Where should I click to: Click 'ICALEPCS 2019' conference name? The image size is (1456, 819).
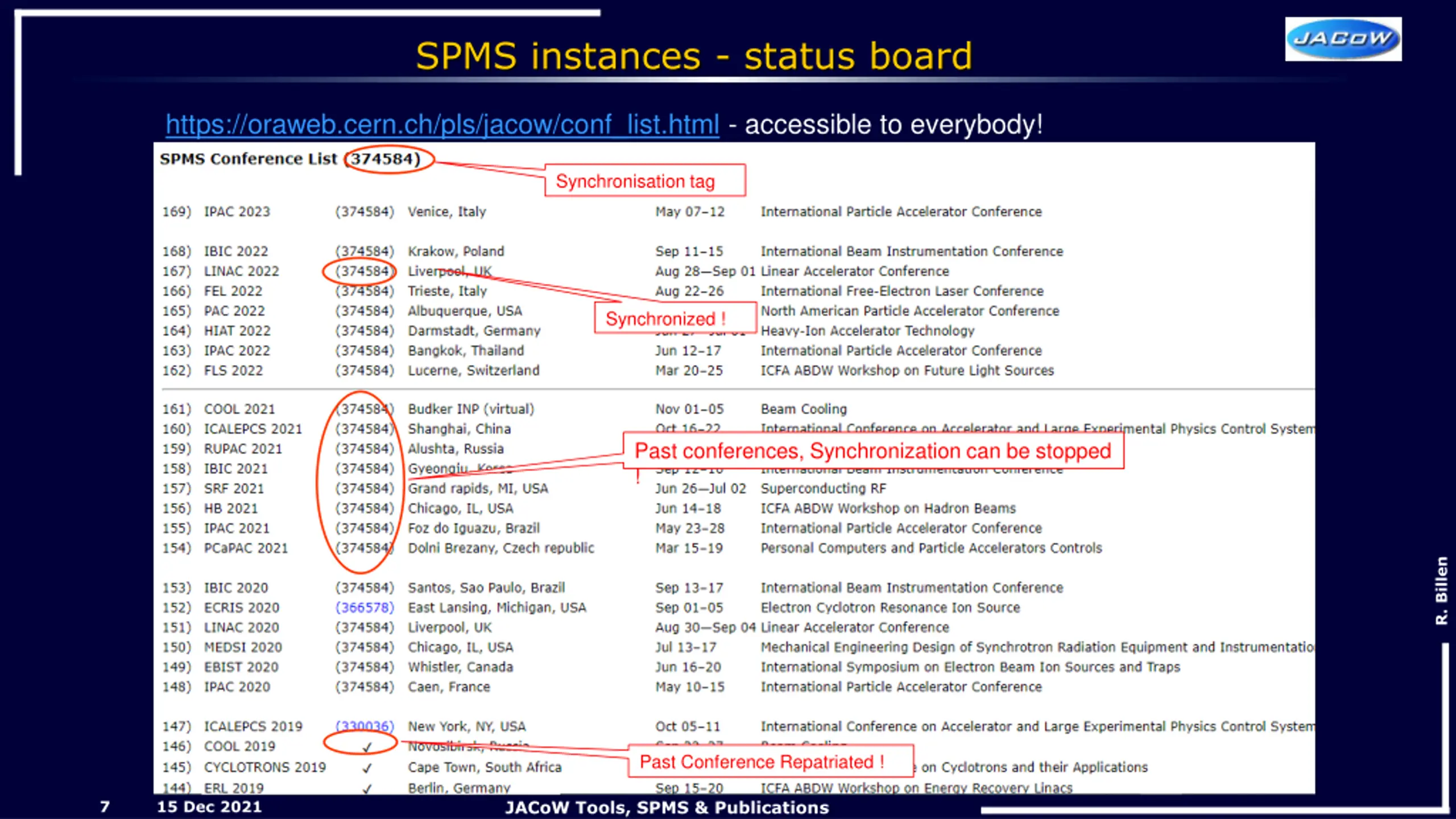[253, 726]
